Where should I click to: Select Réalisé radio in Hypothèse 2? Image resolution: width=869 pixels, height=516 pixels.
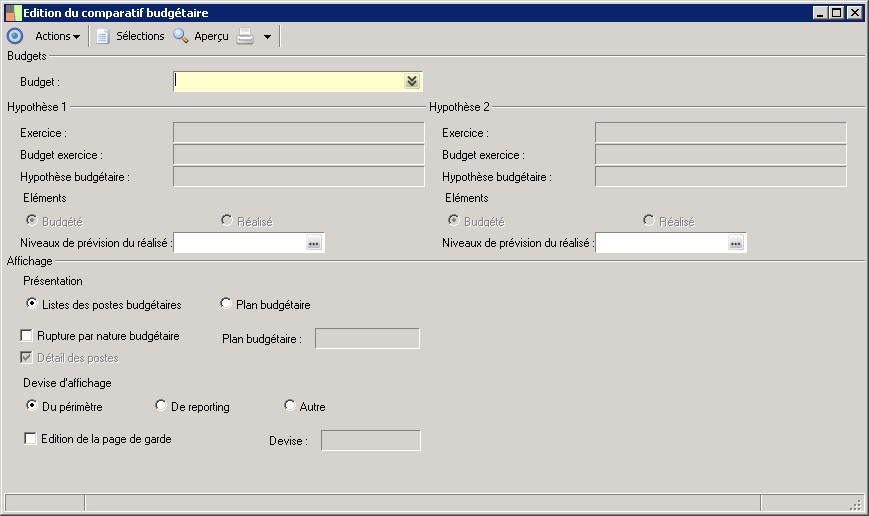pyautogui.click(x=648, y=220)
